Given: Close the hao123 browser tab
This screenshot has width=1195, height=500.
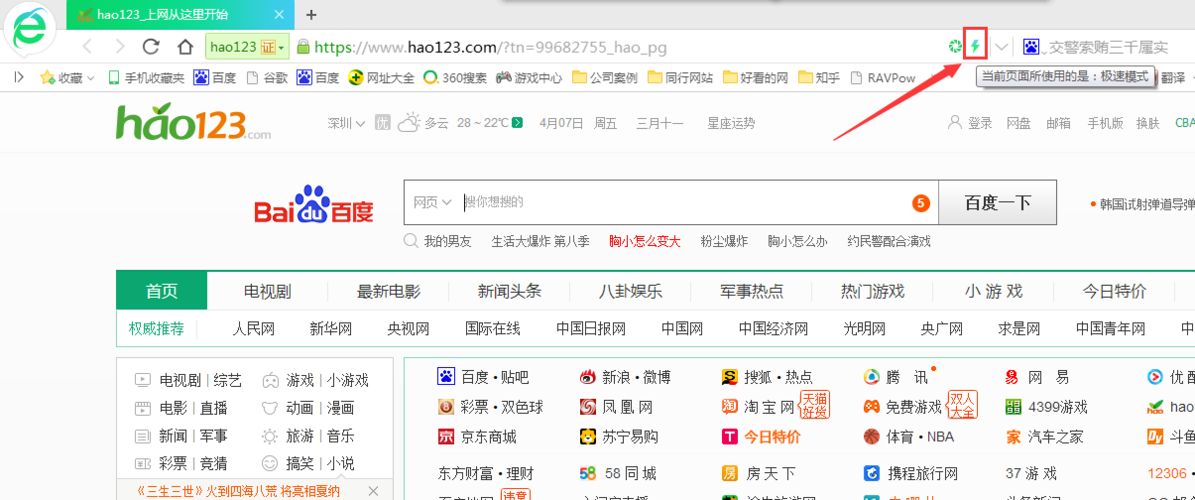Looking at the screenshot, I should [x=279, y=14].
